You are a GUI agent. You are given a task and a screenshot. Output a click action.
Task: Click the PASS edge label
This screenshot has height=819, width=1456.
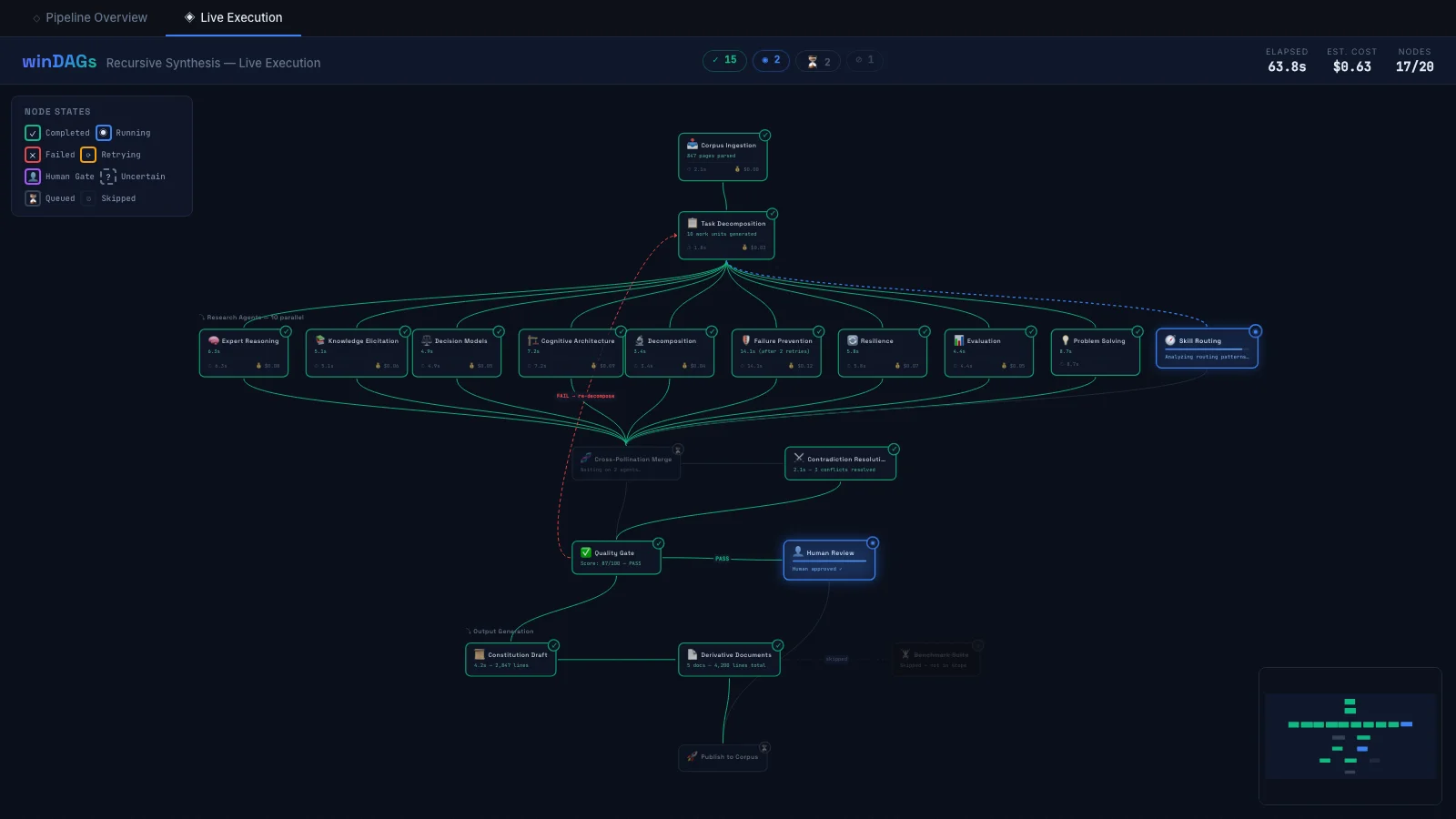[722, 559]
